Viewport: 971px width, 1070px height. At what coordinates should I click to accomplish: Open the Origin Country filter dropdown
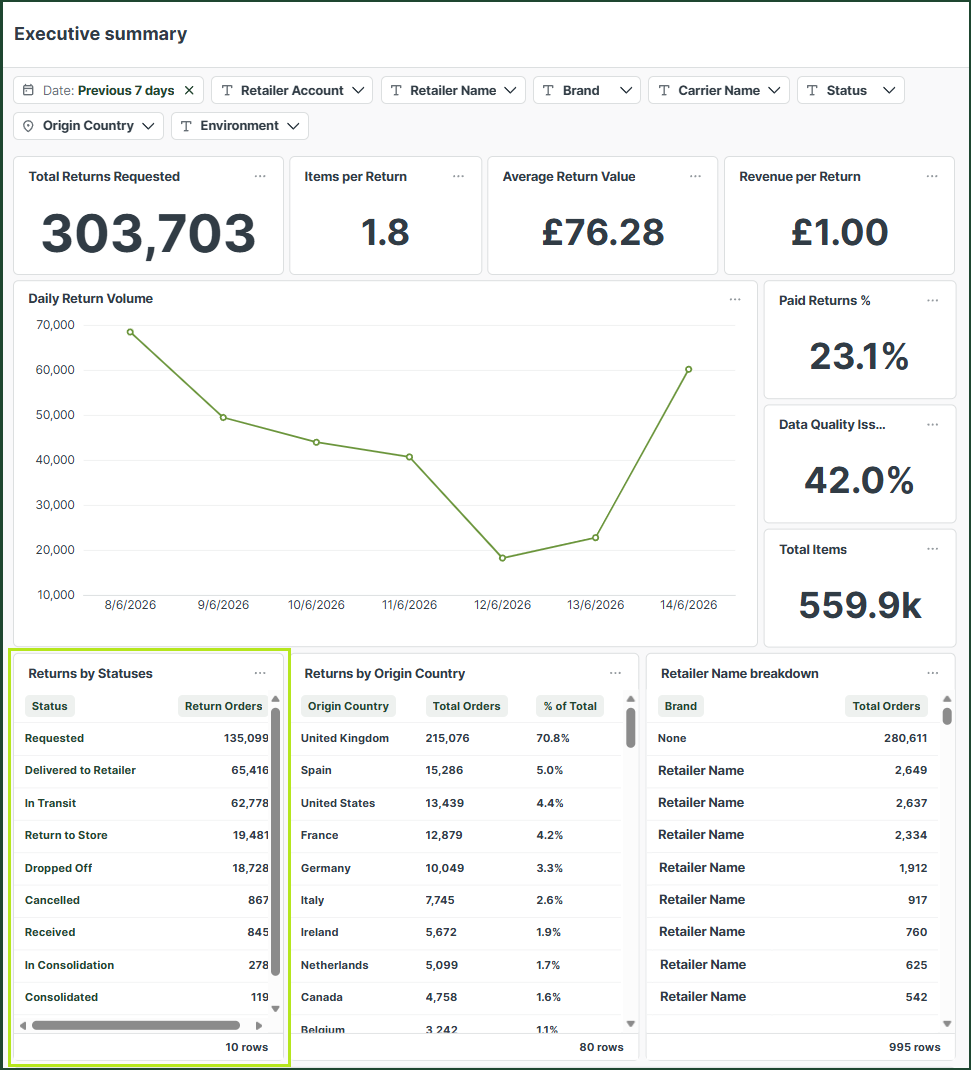[88, 126]
